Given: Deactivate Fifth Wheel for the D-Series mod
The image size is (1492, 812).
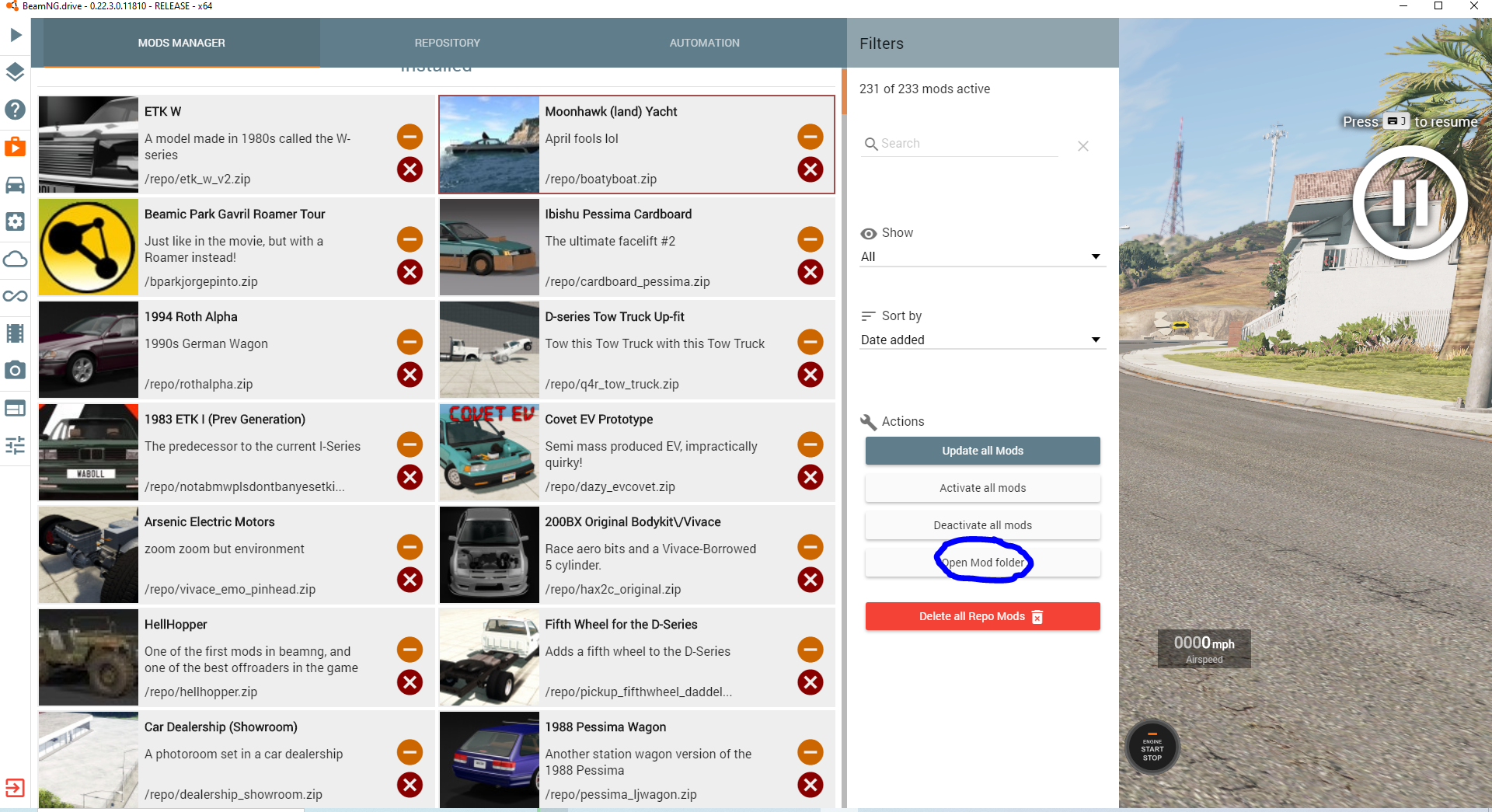Looking at the screenshot, I should 810,650.
